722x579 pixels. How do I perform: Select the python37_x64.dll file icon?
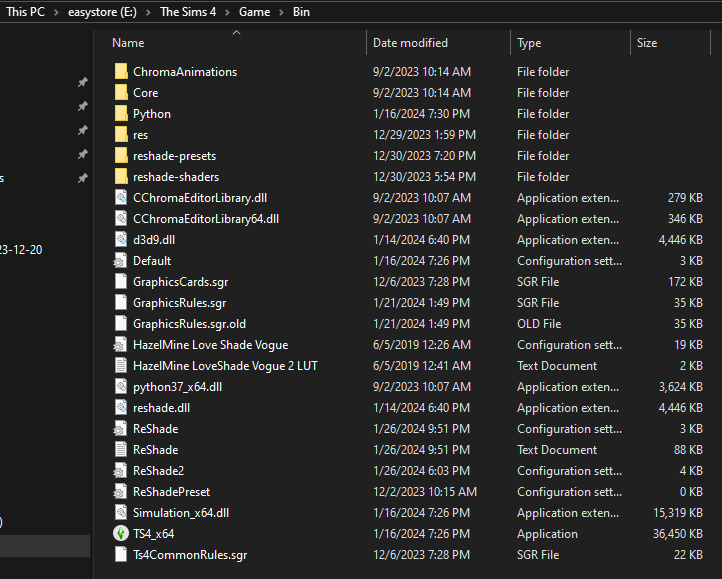click(x=121, y=386)
